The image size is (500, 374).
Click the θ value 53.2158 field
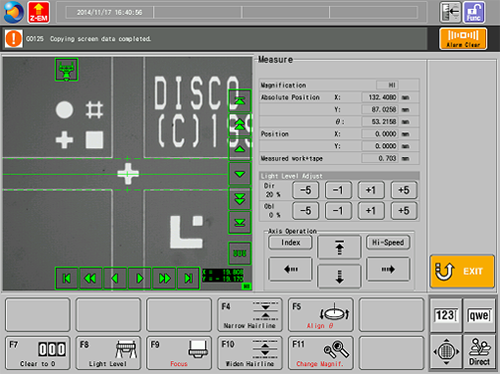pos(380,122)
